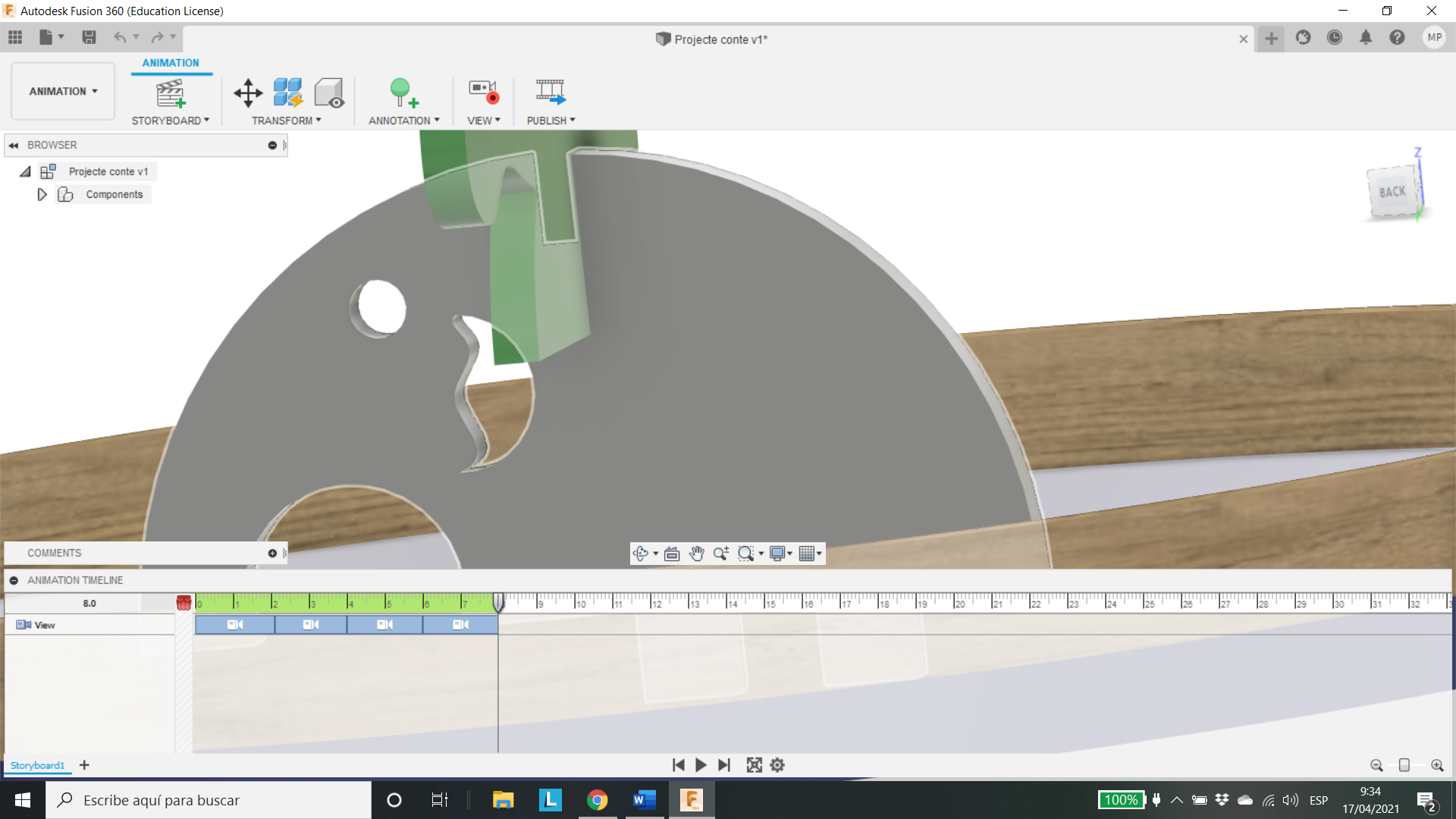Collapse the BROWSER panel arrows
1456x819 pixels.
click(14, 146)
